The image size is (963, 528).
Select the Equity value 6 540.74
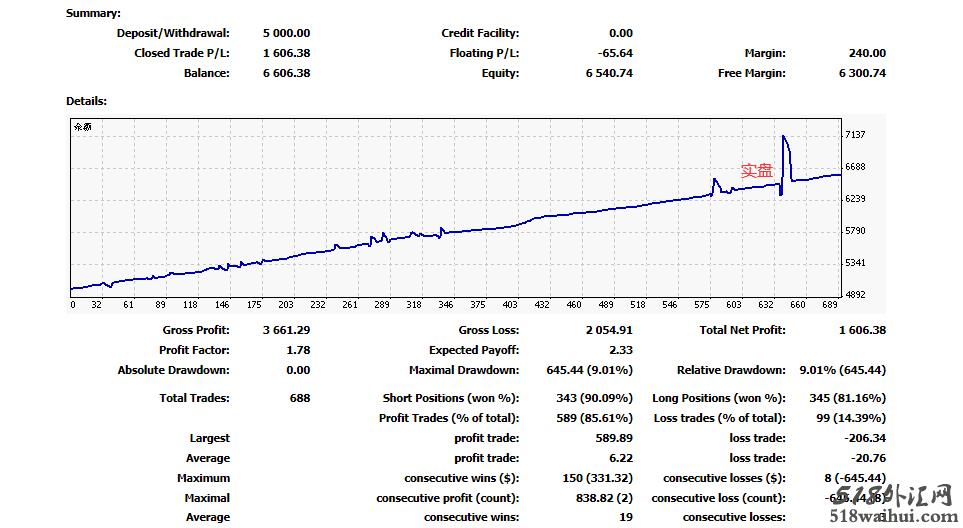pyautogui.click(x=609, y=73)
